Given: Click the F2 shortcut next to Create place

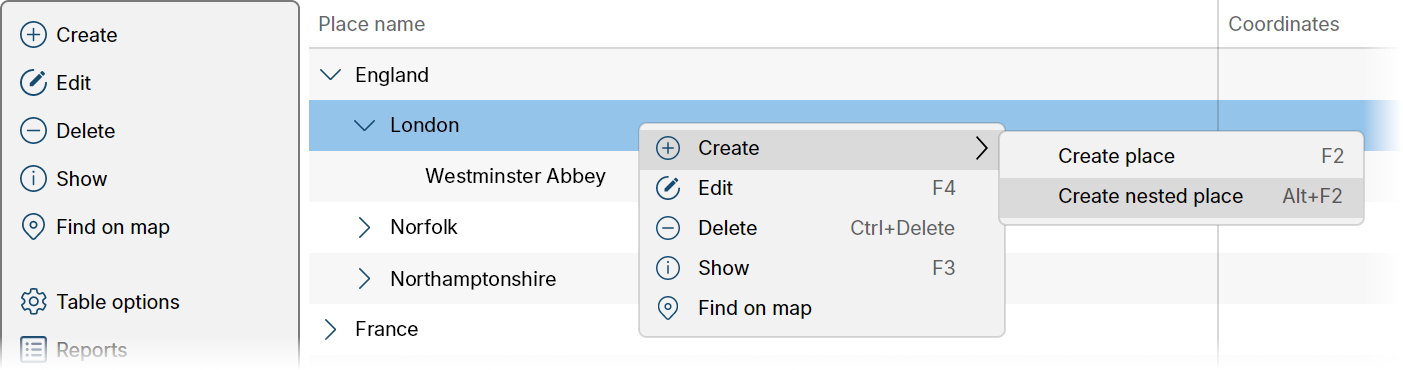Looking at the screenshot, I should tap(1332, 156).
